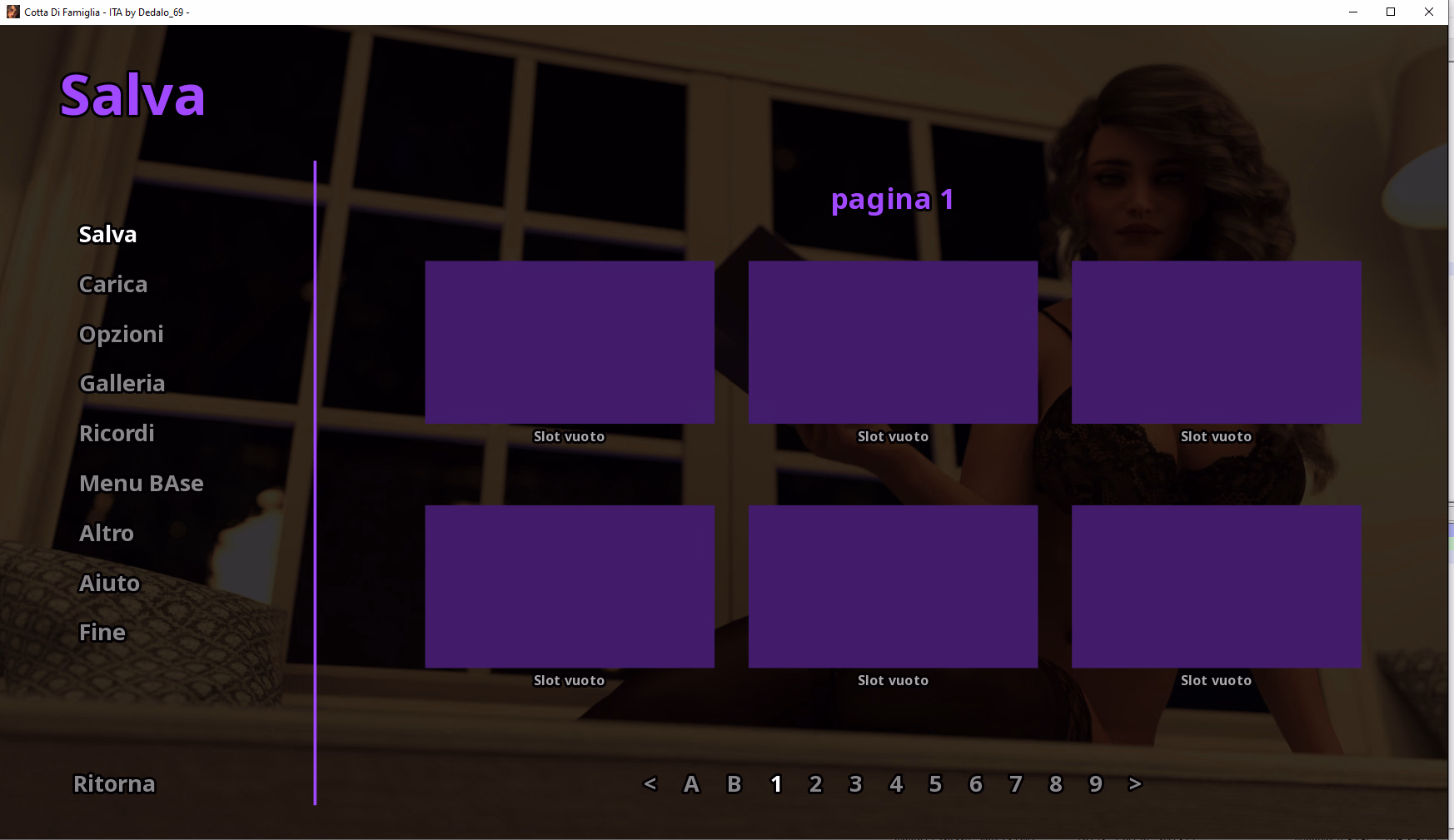The height and width of the screenshot is (840, 1454).
Task: Save to the first row's middle empty slot
Action: pyautogui.click(x=893, y=353)
